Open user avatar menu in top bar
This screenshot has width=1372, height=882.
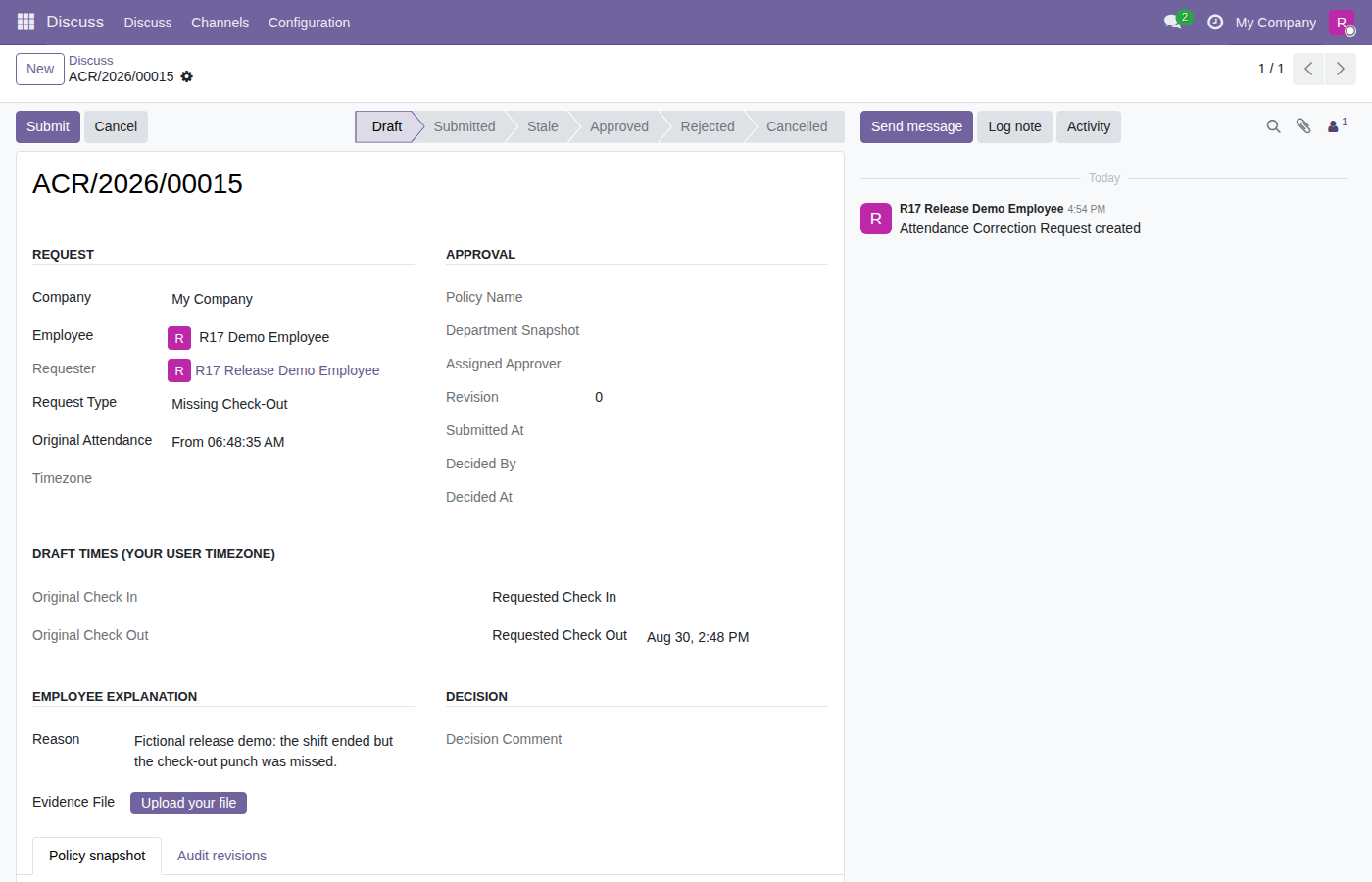pyautogui.click(x=1342, y=22)
